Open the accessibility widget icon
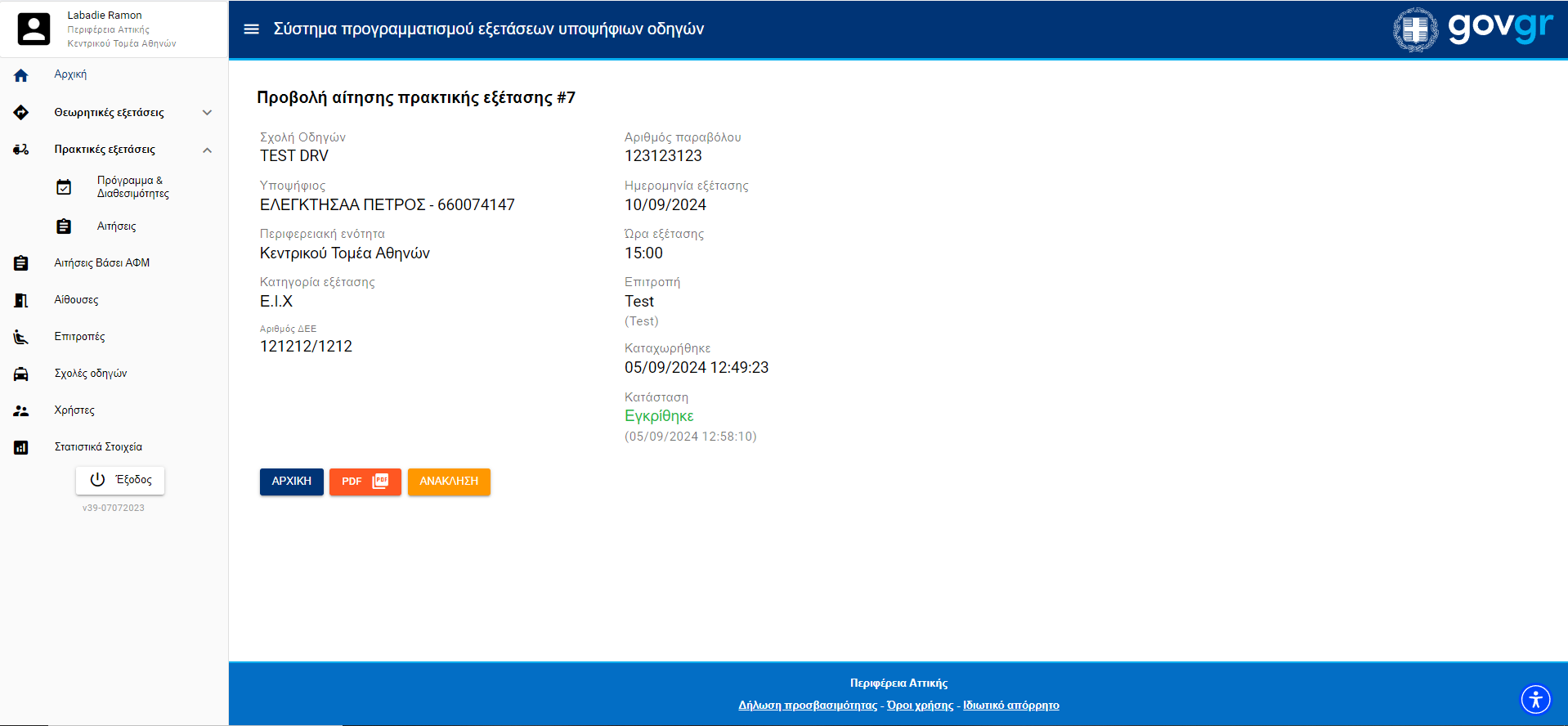Screen dimensions: 1568x726 (x=1535, y=699)
